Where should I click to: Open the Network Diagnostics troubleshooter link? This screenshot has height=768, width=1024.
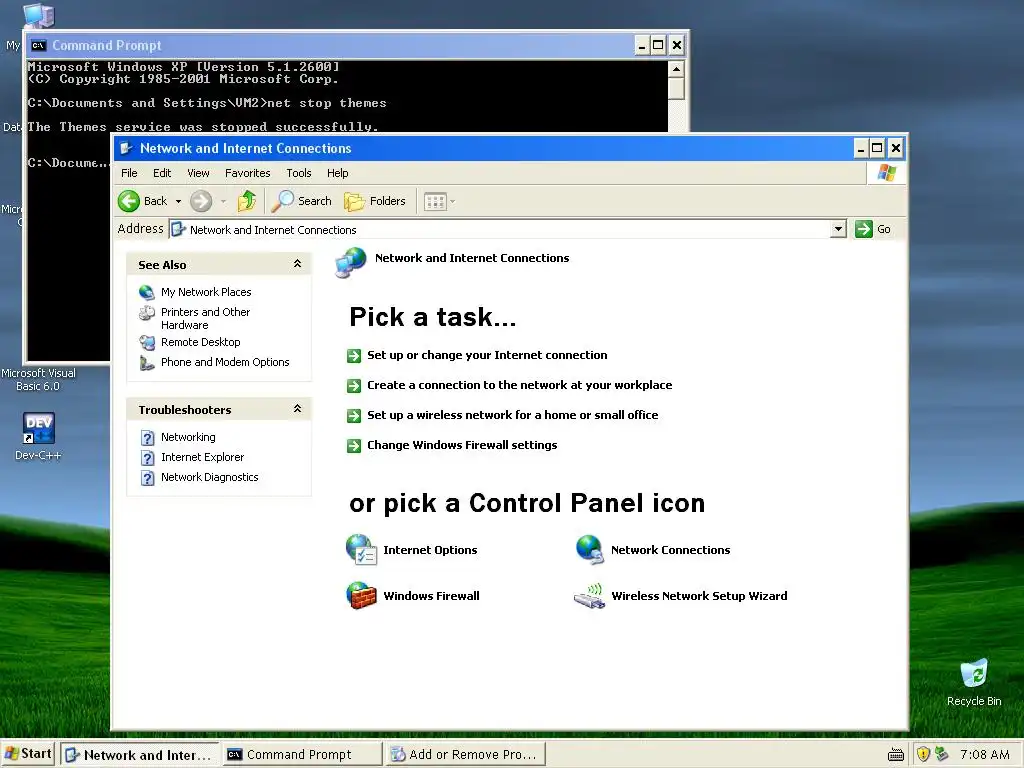point(210,477)
